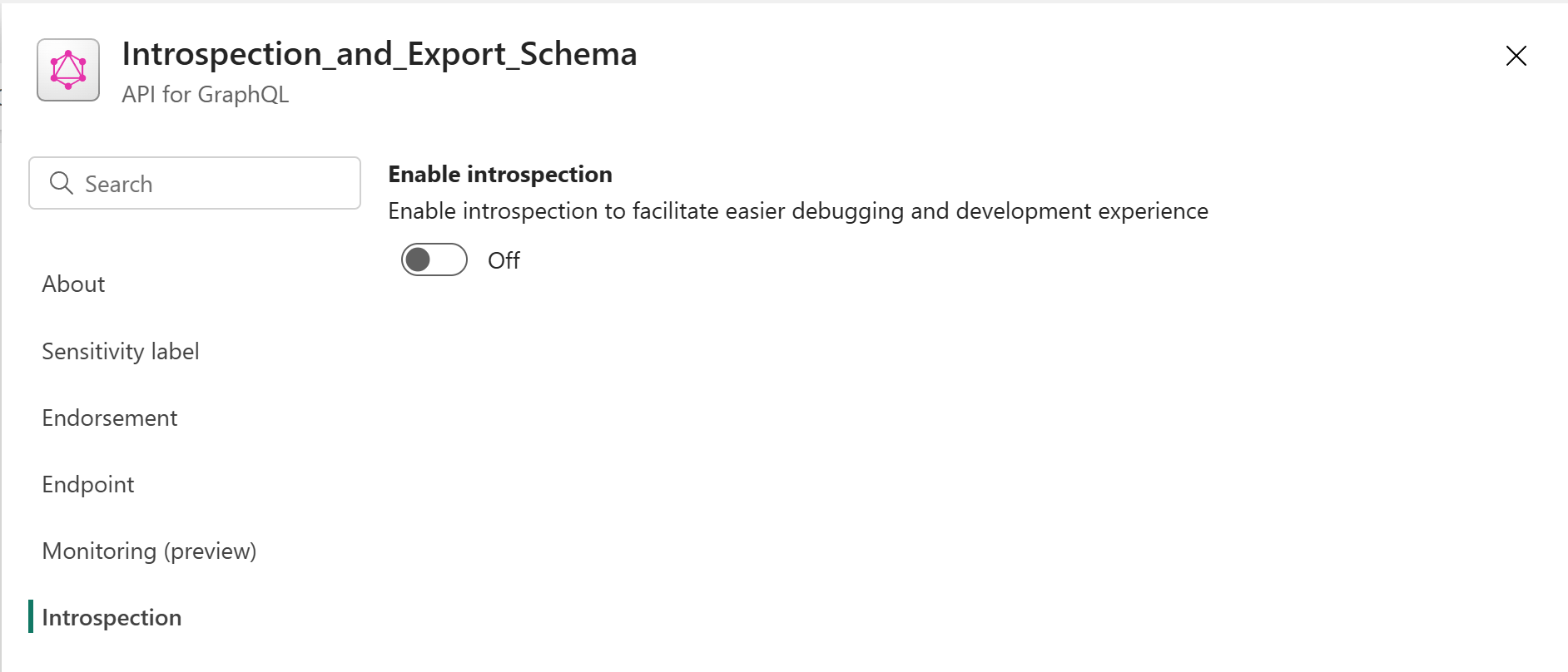This screenshot has height=672, width=1568.
Task: Click the magnifier icon in the search box
Action: click(62, 183)
